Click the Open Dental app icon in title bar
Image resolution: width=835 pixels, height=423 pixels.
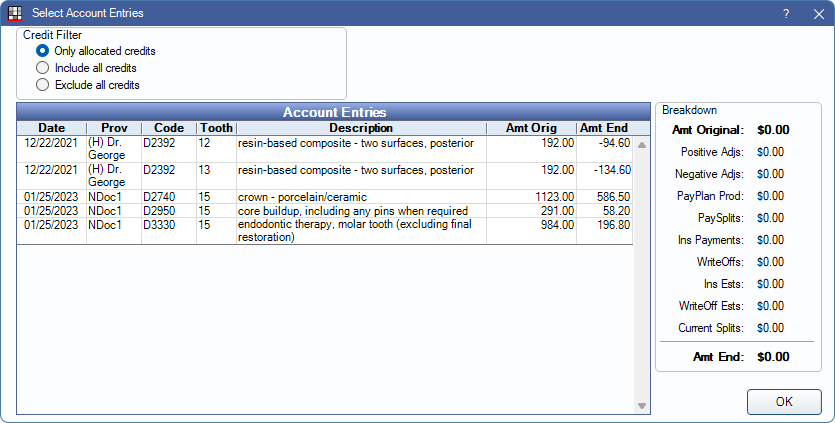(x=15, y=13)
